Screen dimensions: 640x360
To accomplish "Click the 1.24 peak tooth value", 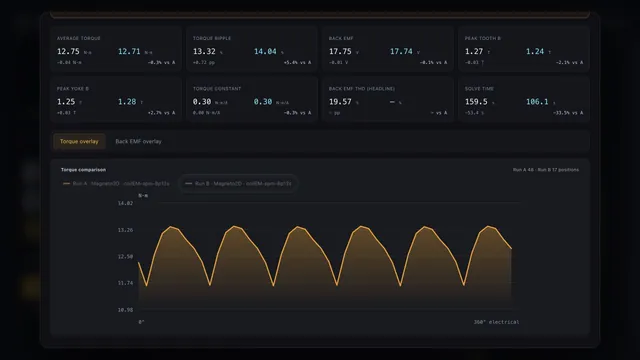I will pos(535,51).
